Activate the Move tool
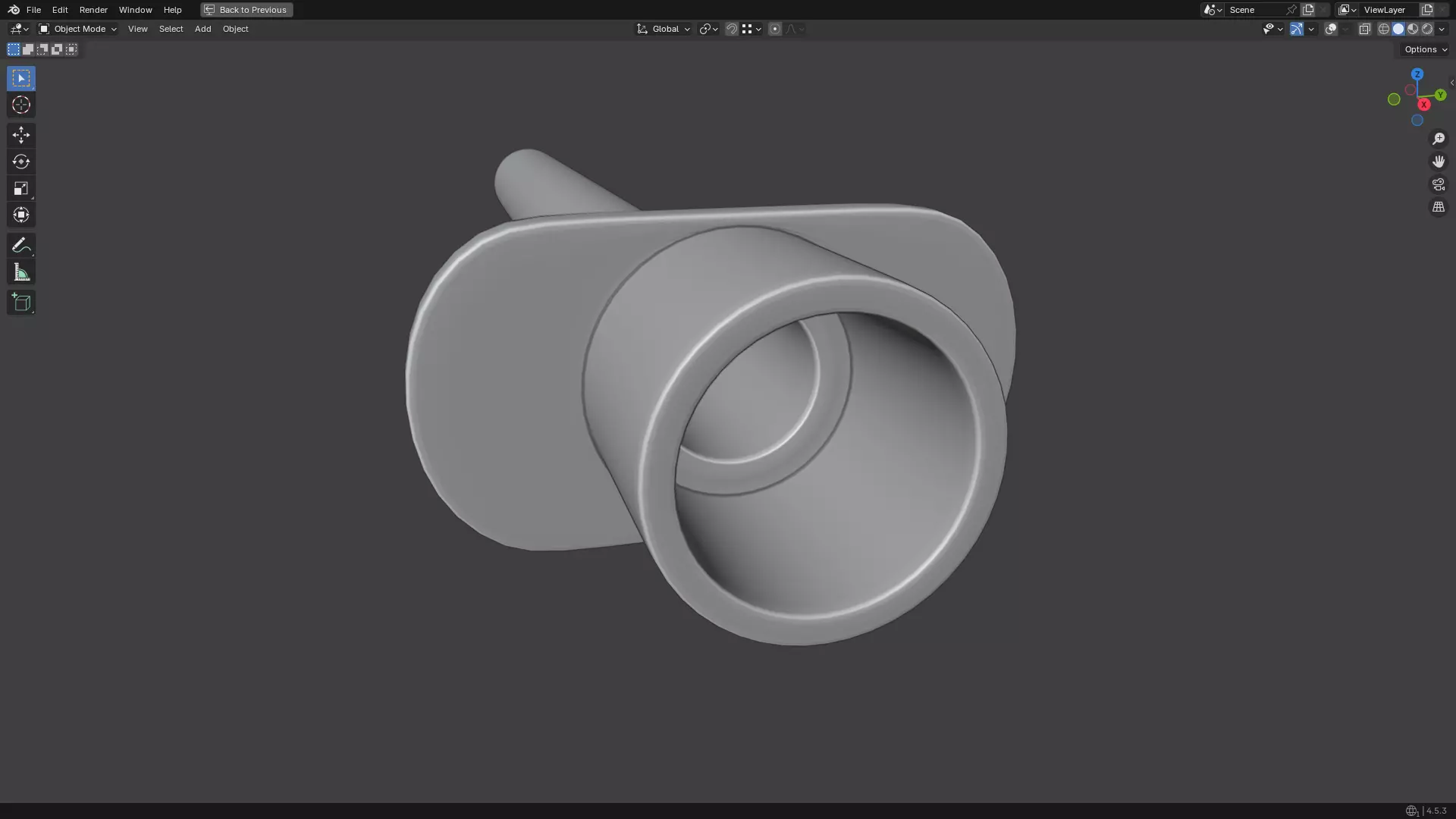Viewport: 1456px width, 819px height. tap(20, 135)
